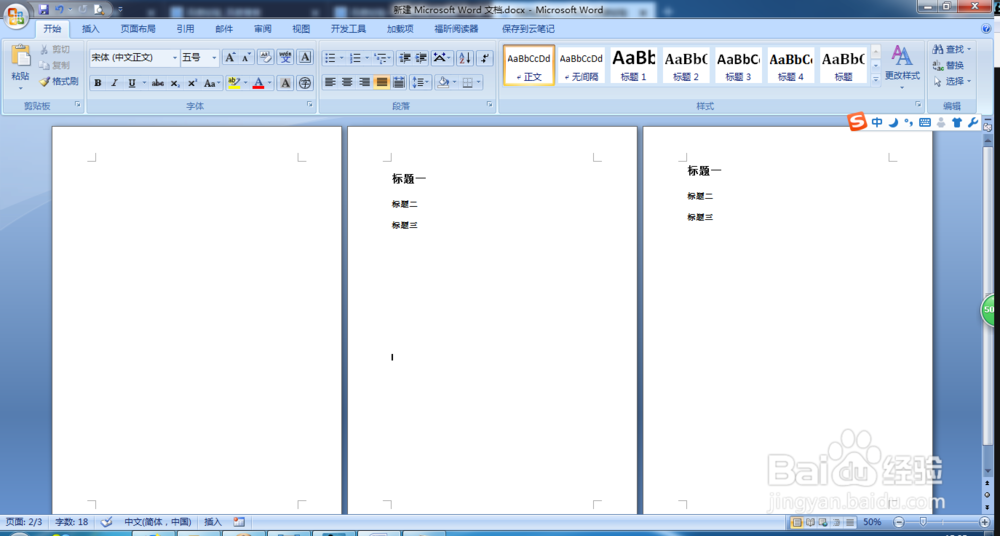Open Sogou skin (shirt) icon
Image resolution: width=1000 pixels, height=536 pixels.
click(x=957, y=123)
